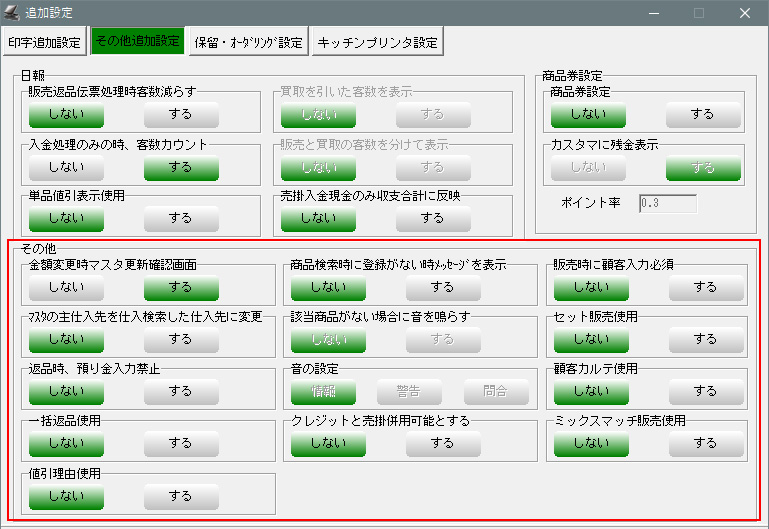Viewport: 769px width, 529px height.
Task: Set 入金処理のみの時、客数カウント to しない
Action: [x=66, y=166]
